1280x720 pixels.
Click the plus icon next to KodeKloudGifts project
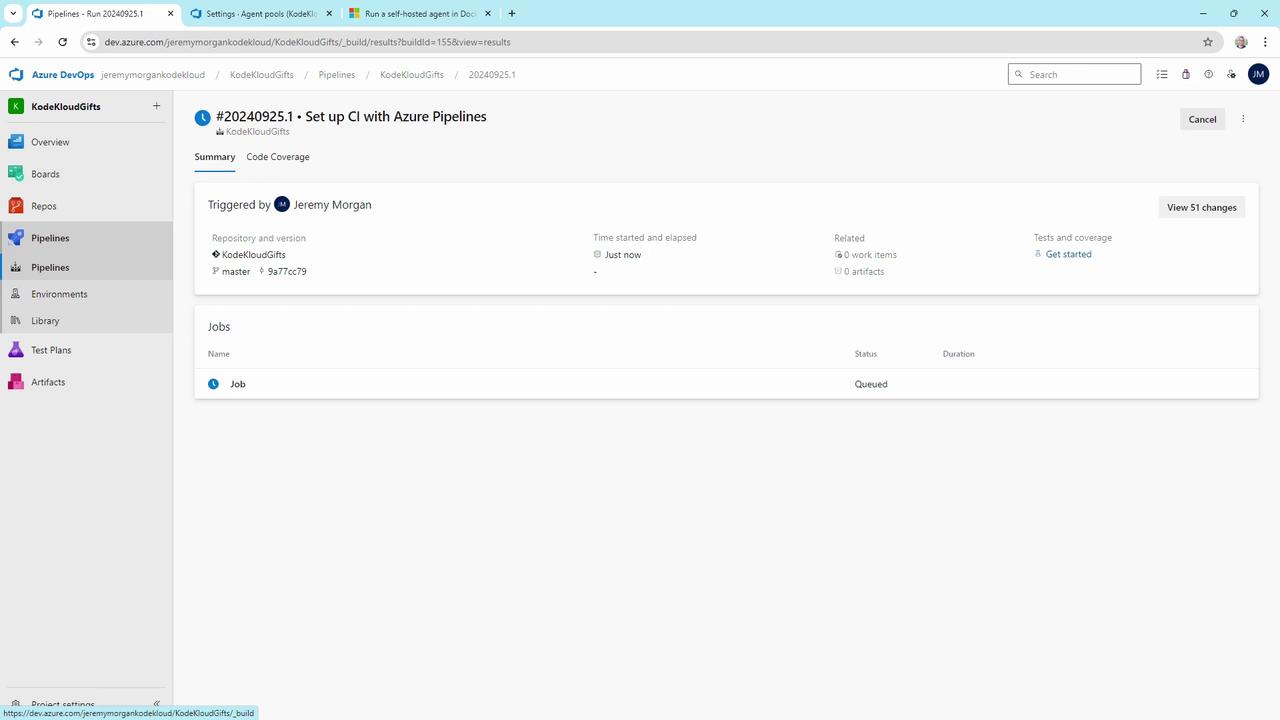tap(156, 106)
